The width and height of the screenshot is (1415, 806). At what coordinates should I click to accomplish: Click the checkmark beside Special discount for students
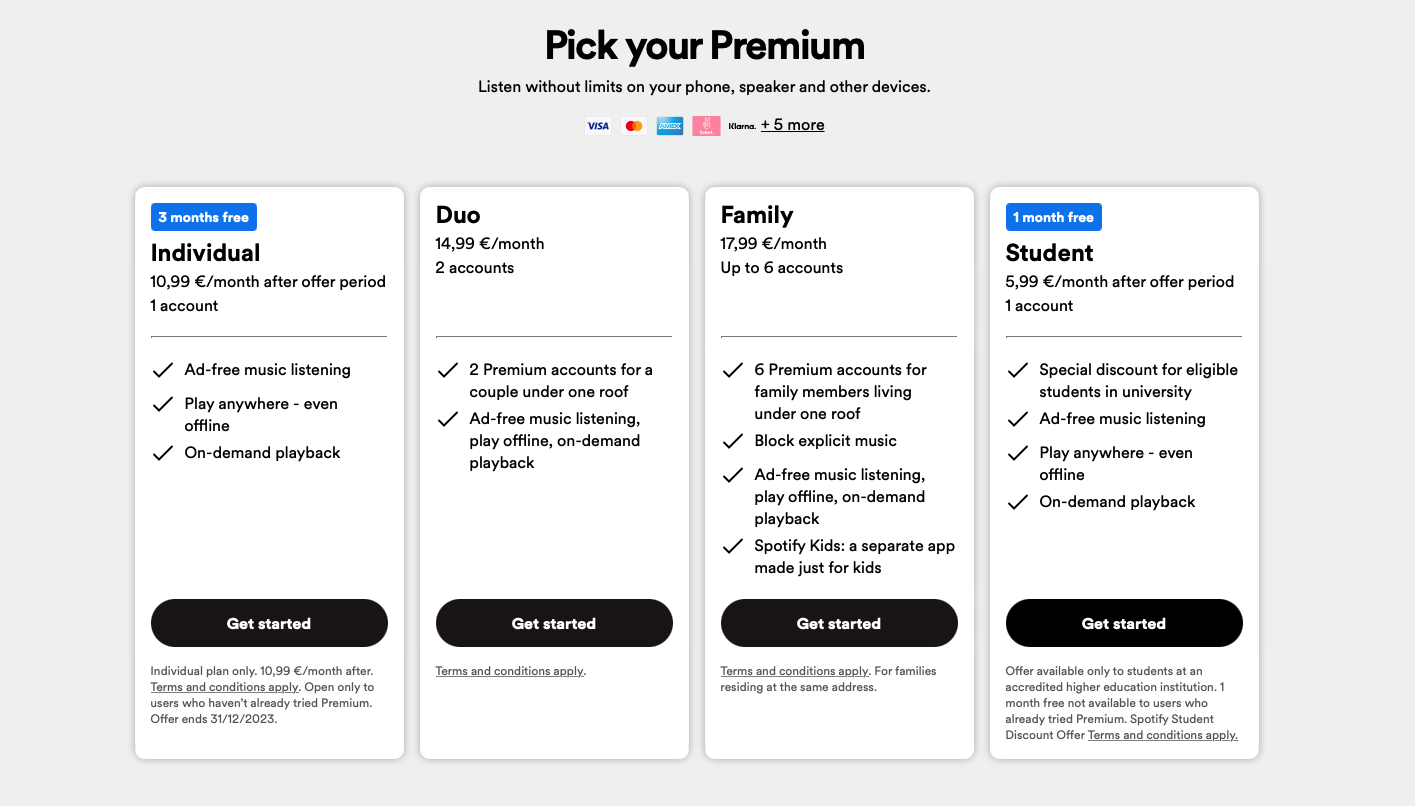coord(1018,370)
